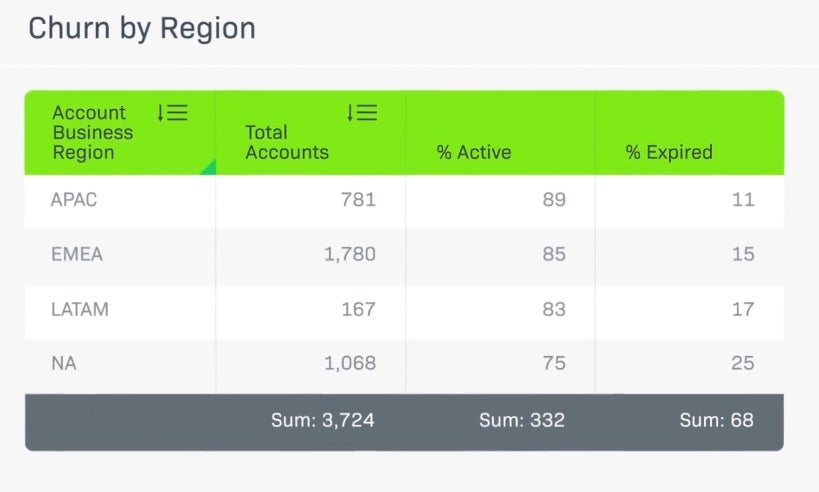Select the NA region row

(x=63, y=364)
